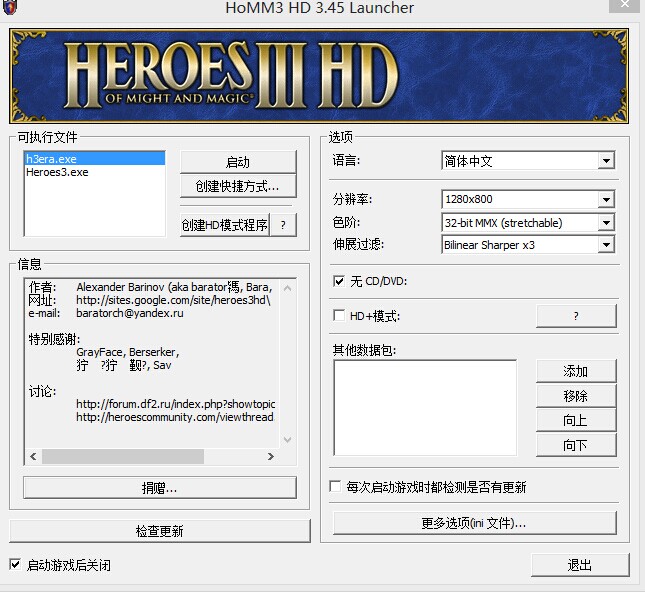Close the HoMM3 HD Launcher window

[624, 5]
